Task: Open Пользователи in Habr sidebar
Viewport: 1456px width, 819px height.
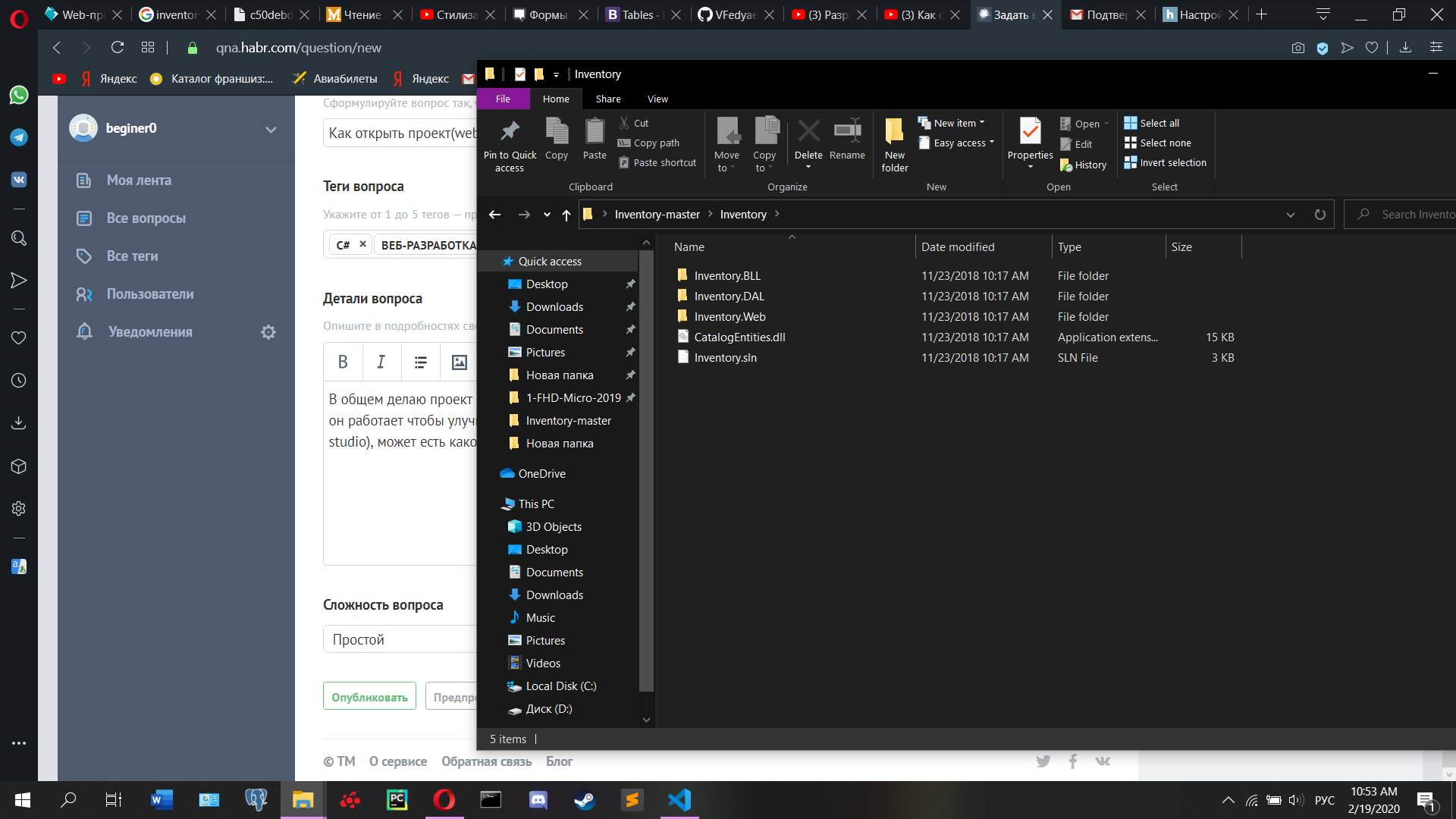Action: coord(150,294)
